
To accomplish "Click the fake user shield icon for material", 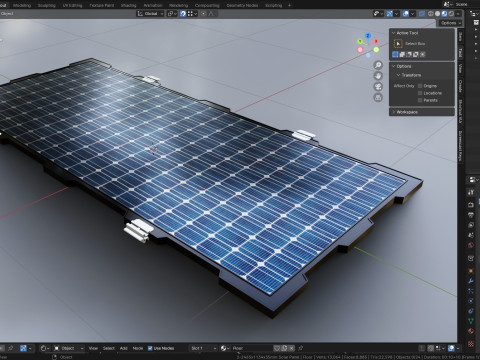I will 277,348.
